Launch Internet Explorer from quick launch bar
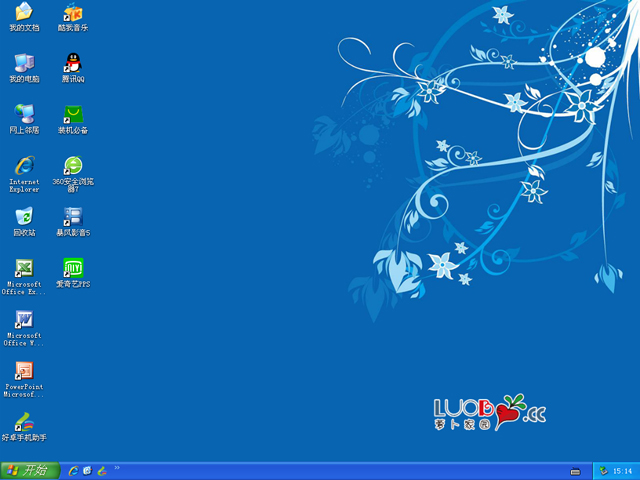This screenshot has height=480, width=640. pyautogui.click(x=73, y=471)
